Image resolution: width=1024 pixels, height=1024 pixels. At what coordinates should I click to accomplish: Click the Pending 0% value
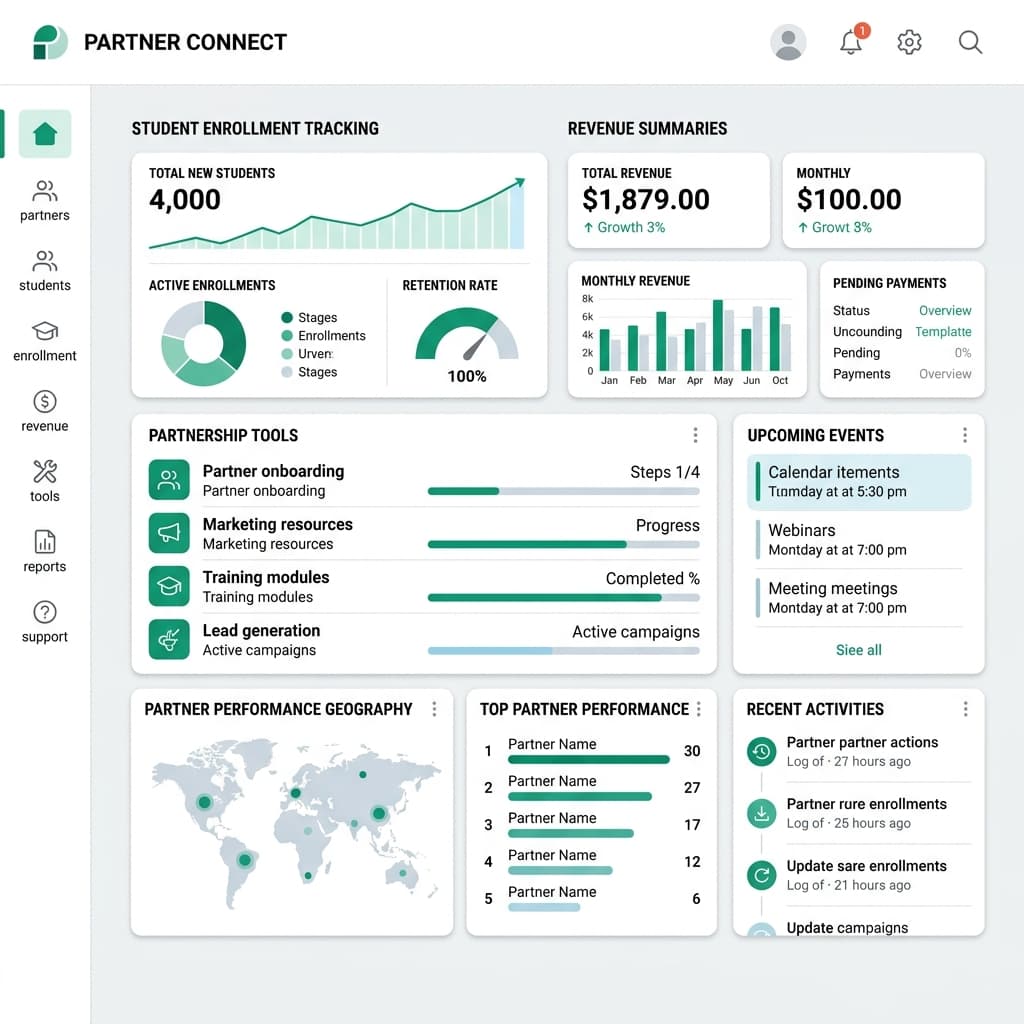point(963,353)
